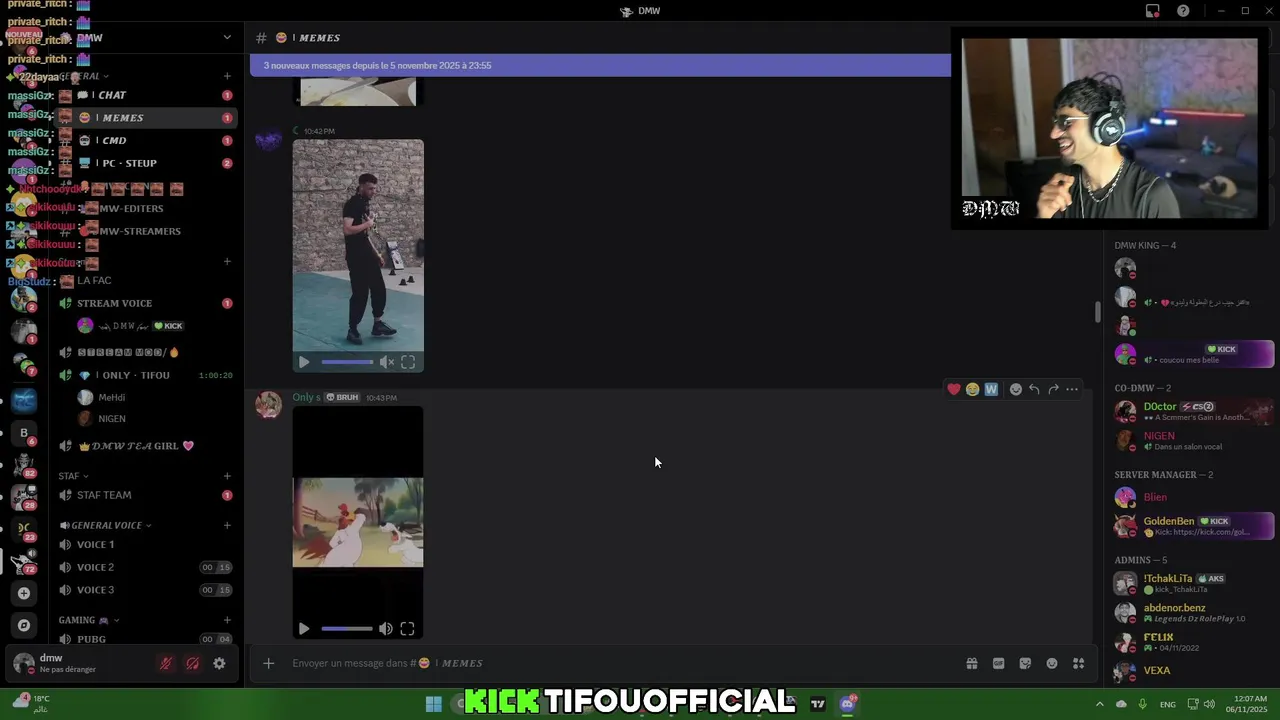The height and width of the screenshot is (720, 1280).
Task: Collapse the GAMING category
Action: [88, 620]
